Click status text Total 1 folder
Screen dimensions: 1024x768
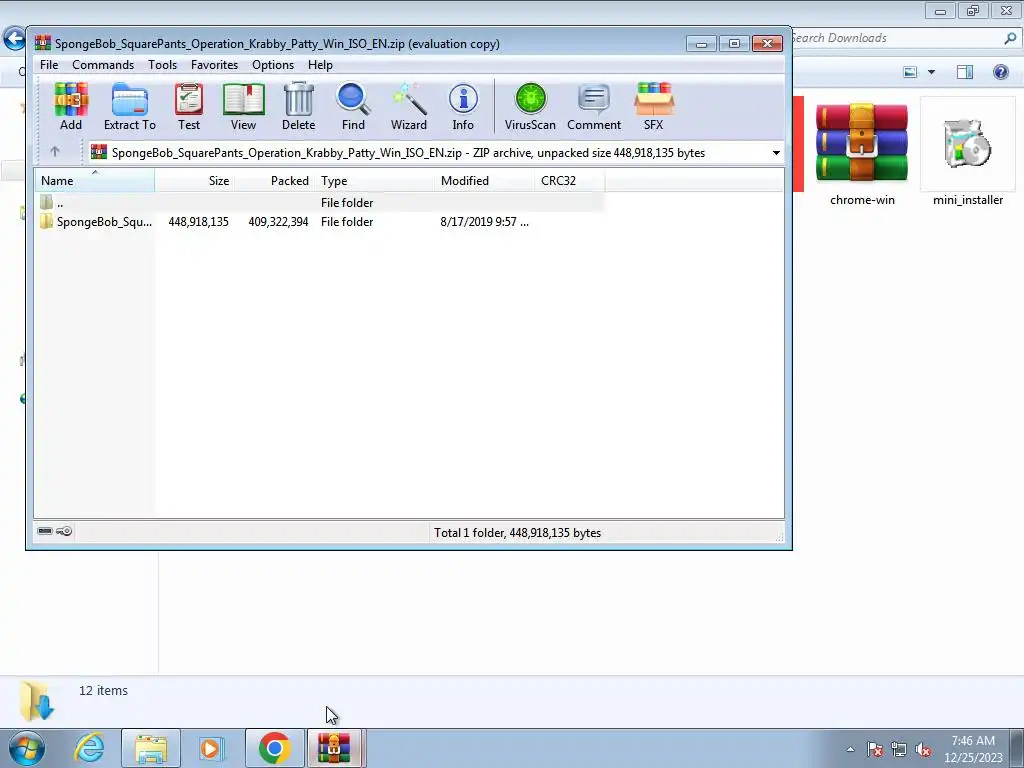[x=517, y=533]
